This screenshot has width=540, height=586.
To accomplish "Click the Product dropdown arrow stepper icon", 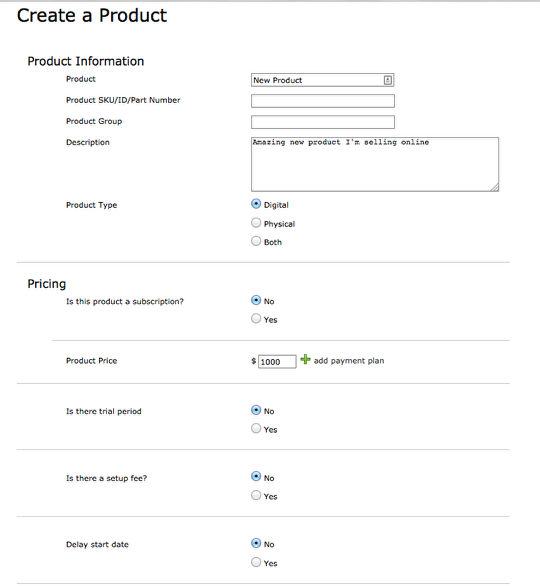I will pos(388,80).
